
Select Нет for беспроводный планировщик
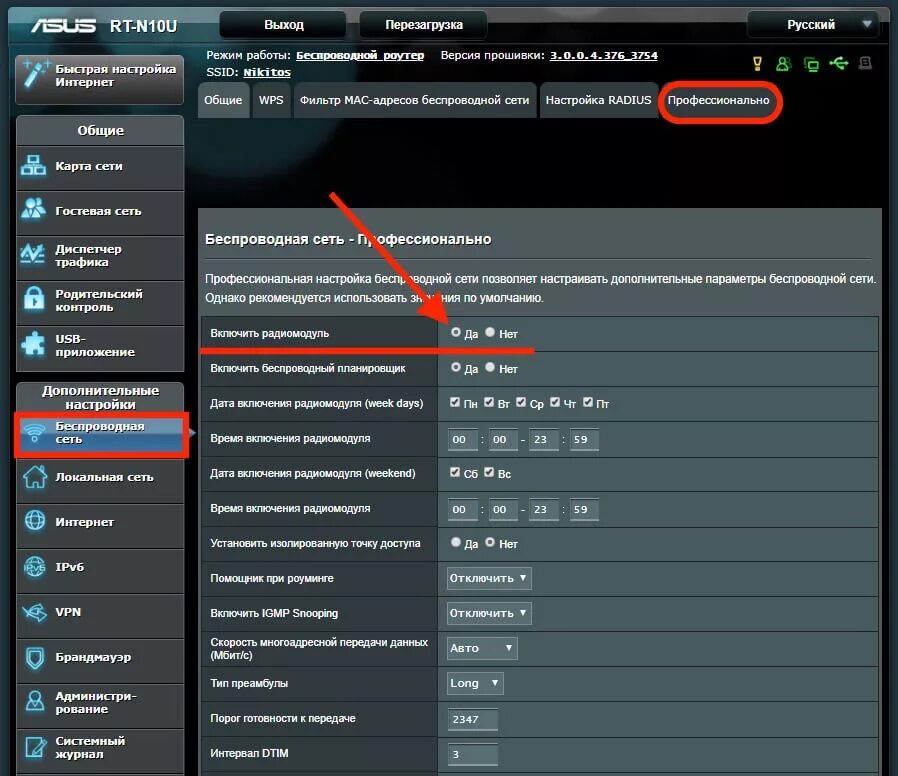pos(490,367)
